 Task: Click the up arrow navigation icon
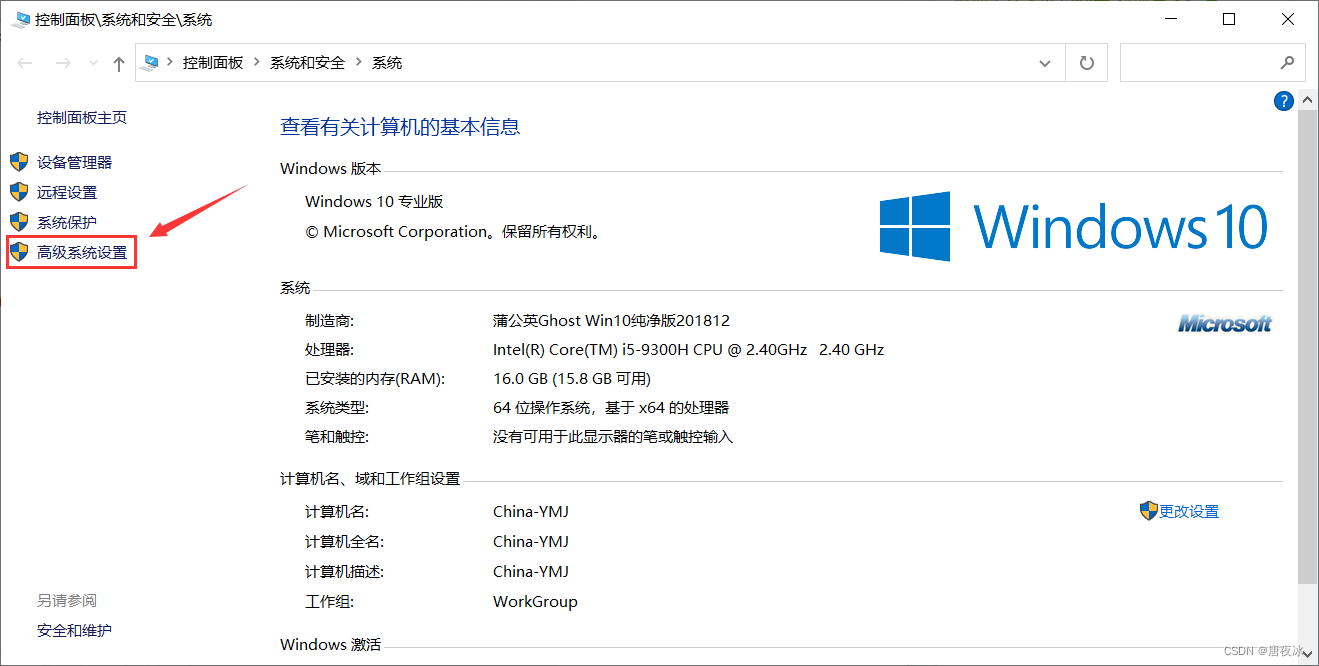[118, 62]
